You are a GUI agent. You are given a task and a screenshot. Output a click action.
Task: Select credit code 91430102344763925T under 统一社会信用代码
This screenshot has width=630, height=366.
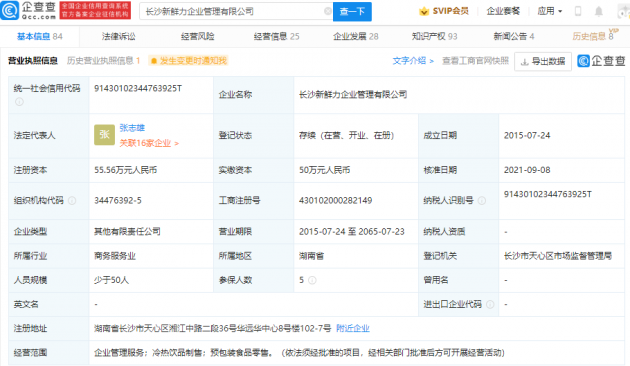pyautogui.click(x=138, y=88)
